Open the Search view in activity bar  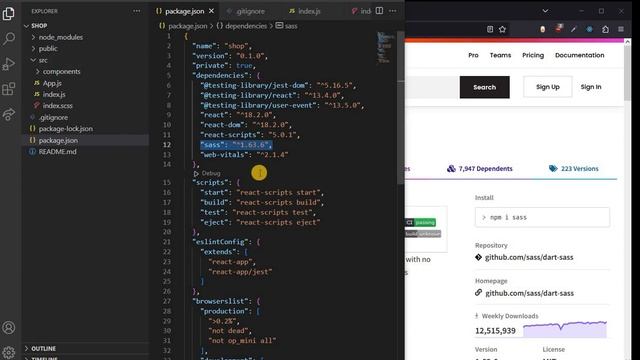point(9,39)
